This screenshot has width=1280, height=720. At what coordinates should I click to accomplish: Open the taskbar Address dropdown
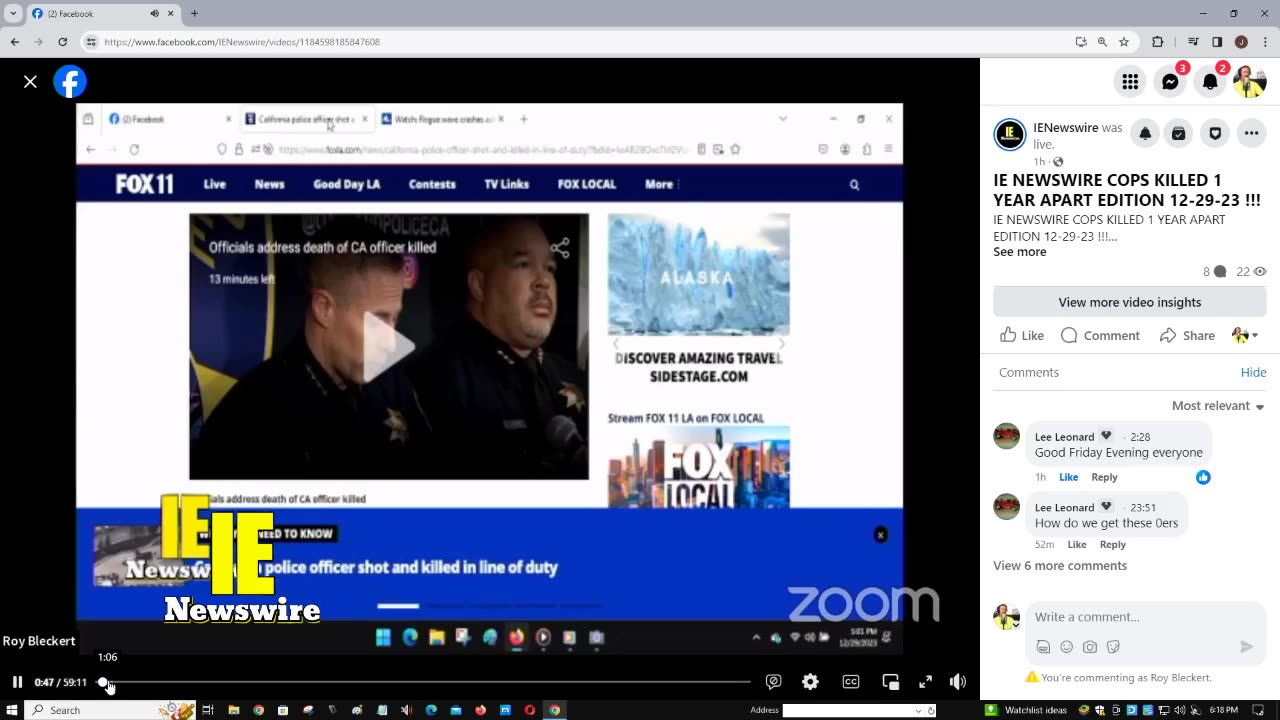click(x=919, y=710)
